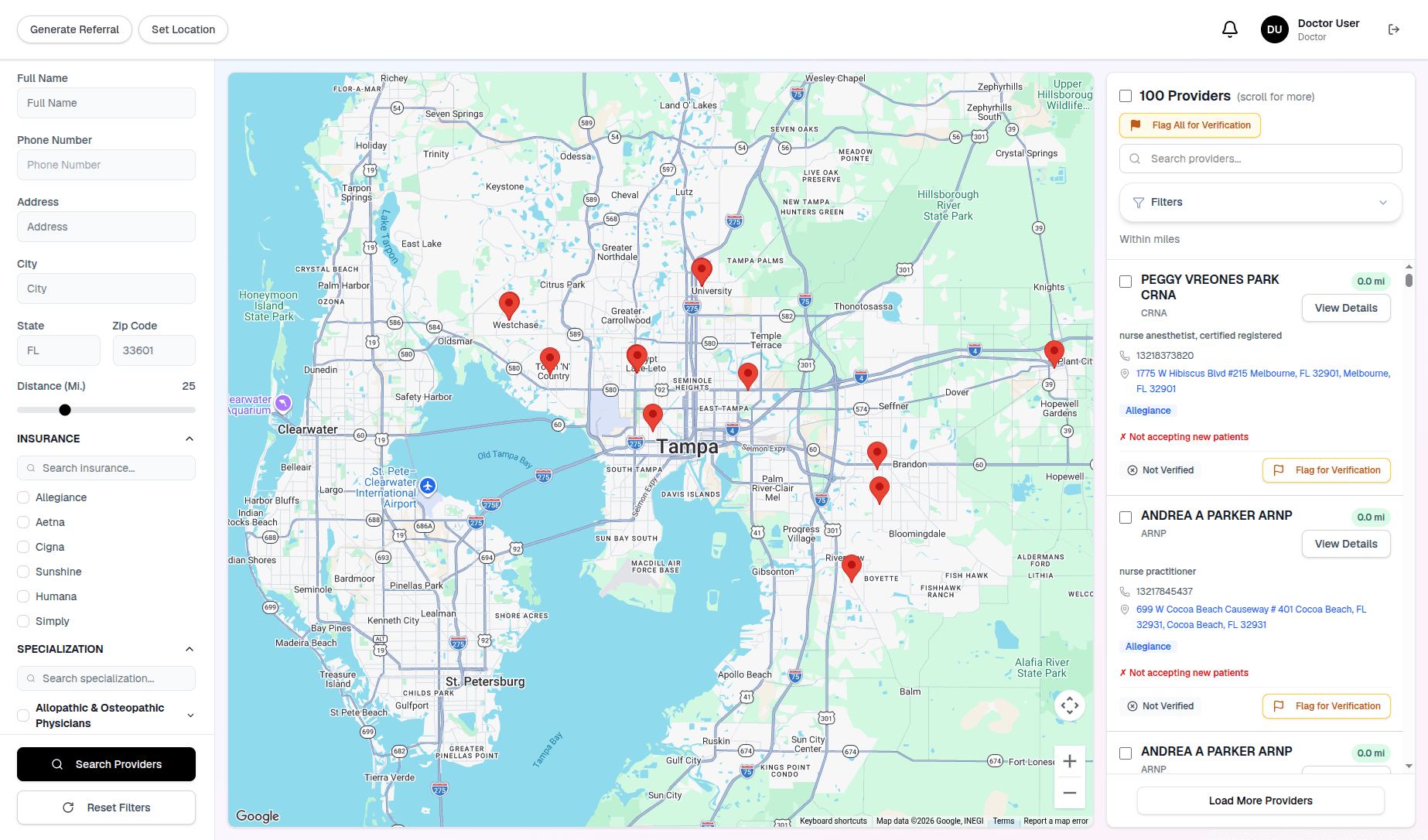Click the map pin at Plant City

coord(1054,353)
